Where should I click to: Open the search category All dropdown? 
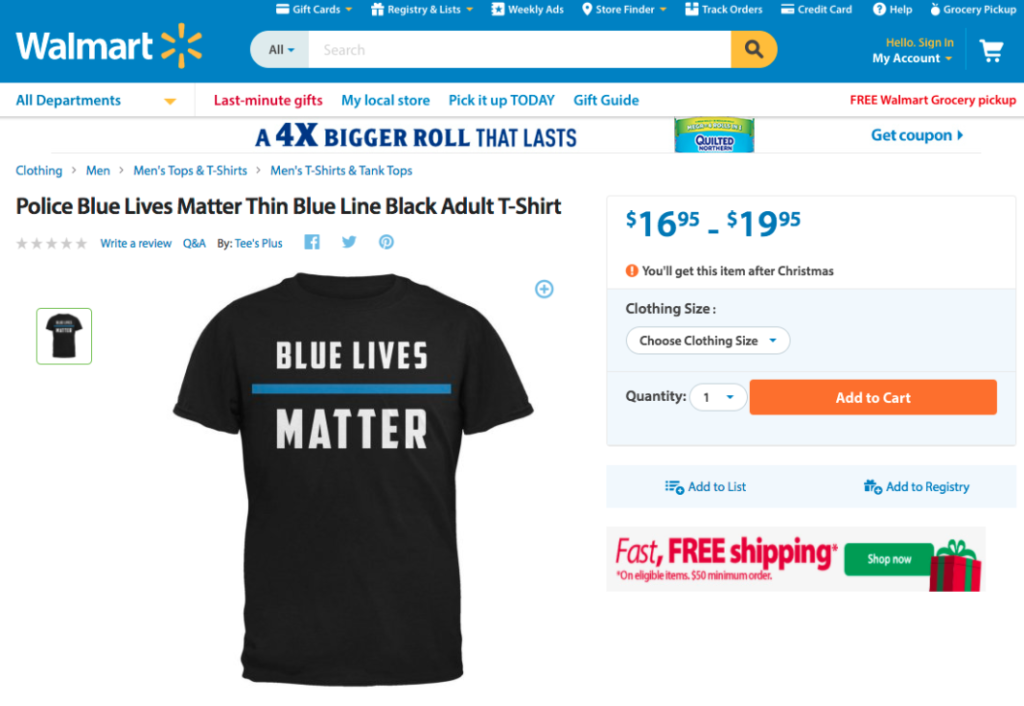(280, 50)
